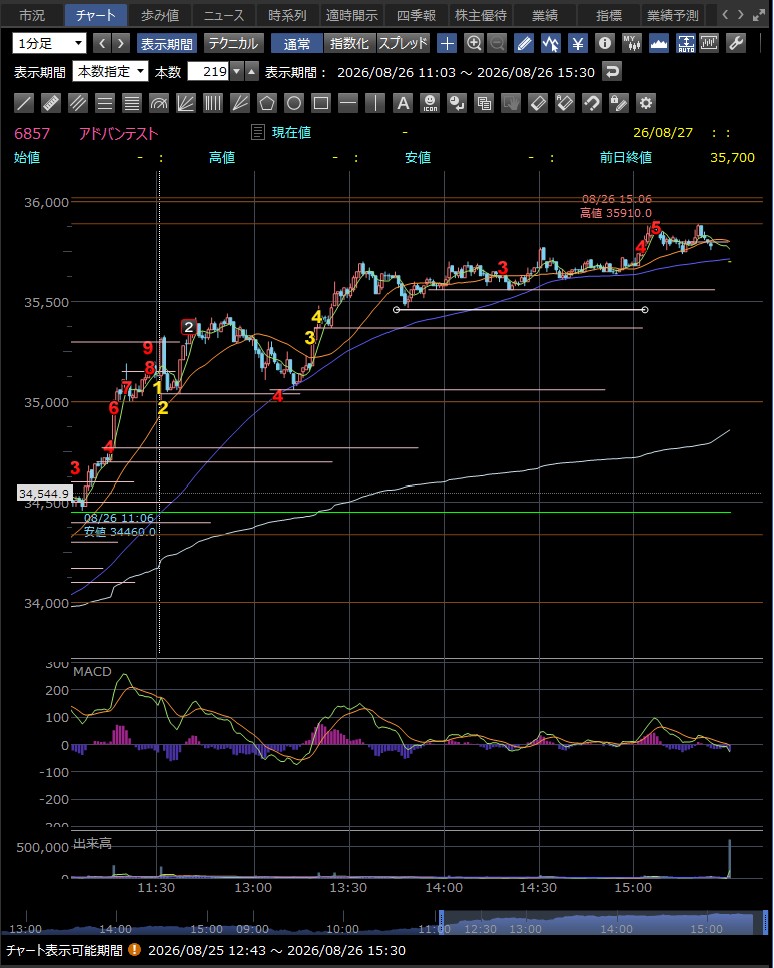
Task: Click the copy drawings icon
Action: pos(485,103)
